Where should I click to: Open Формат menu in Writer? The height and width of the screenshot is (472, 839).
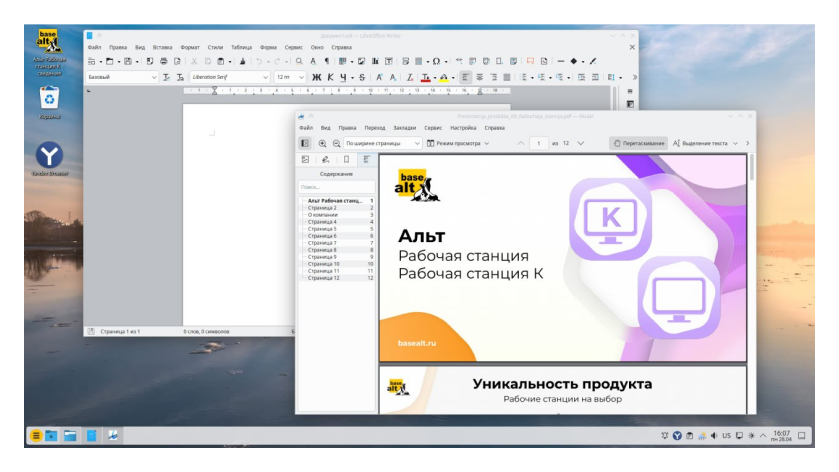tap(190, 47)
